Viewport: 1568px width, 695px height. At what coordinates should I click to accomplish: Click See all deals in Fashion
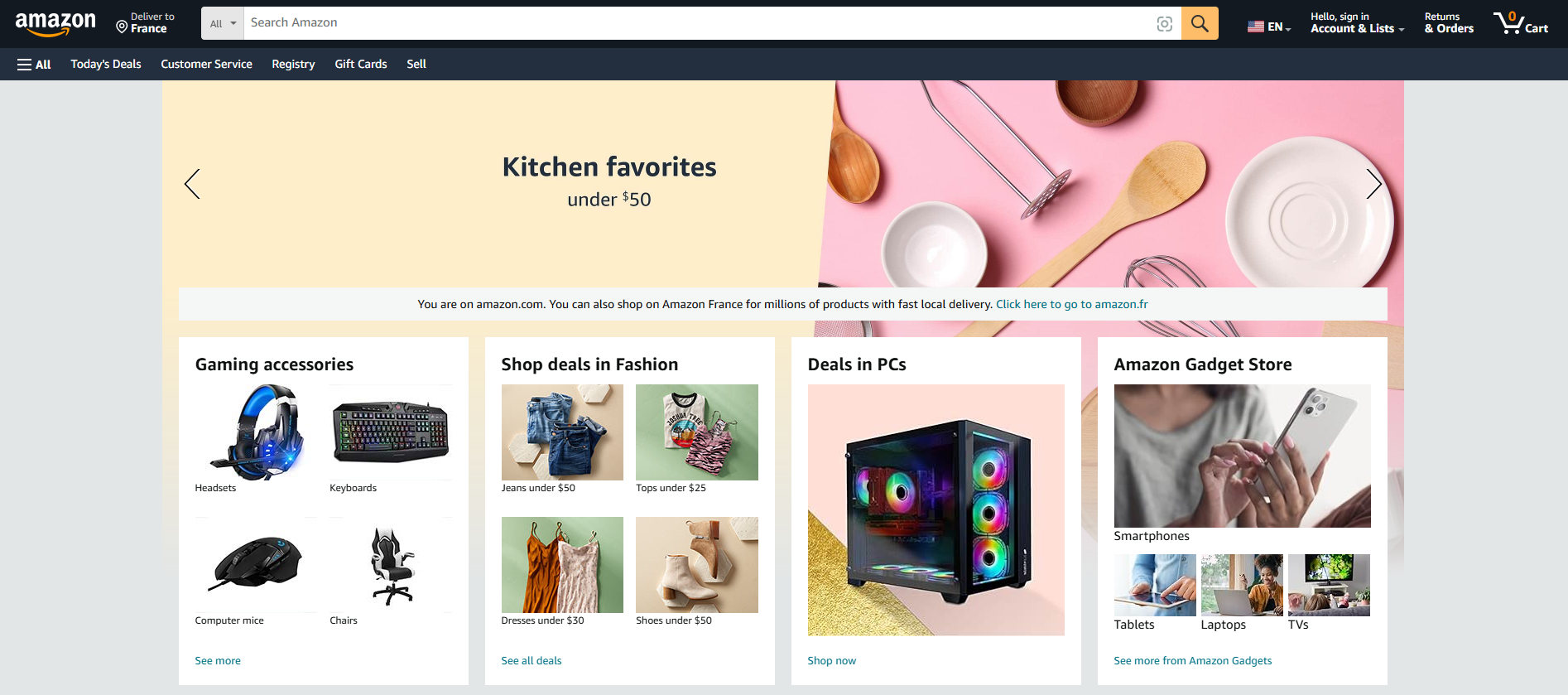pyautogui.click(x=531, y=660)
